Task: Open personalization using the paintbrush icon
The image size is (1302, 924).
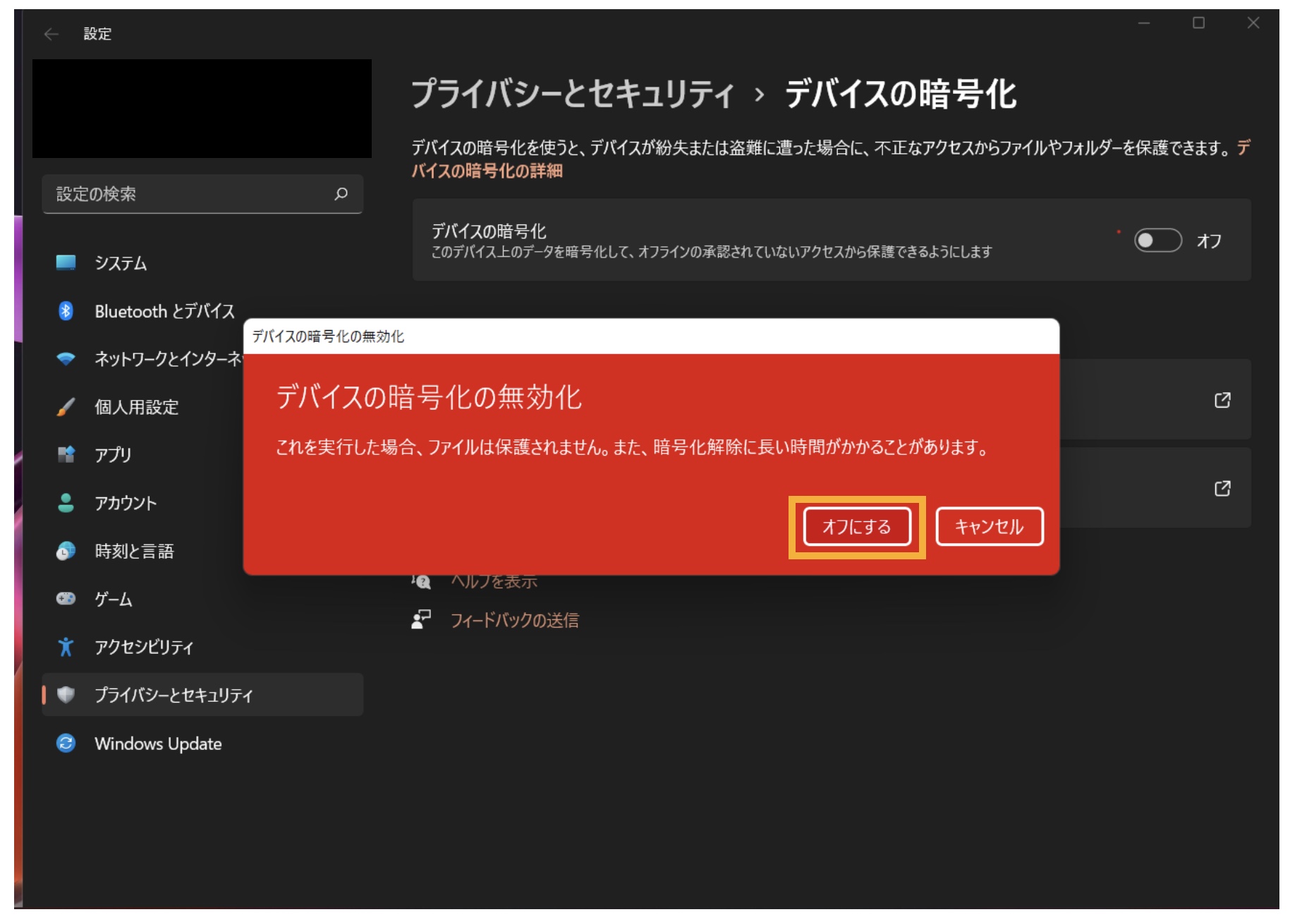Action: pos(66,407)
